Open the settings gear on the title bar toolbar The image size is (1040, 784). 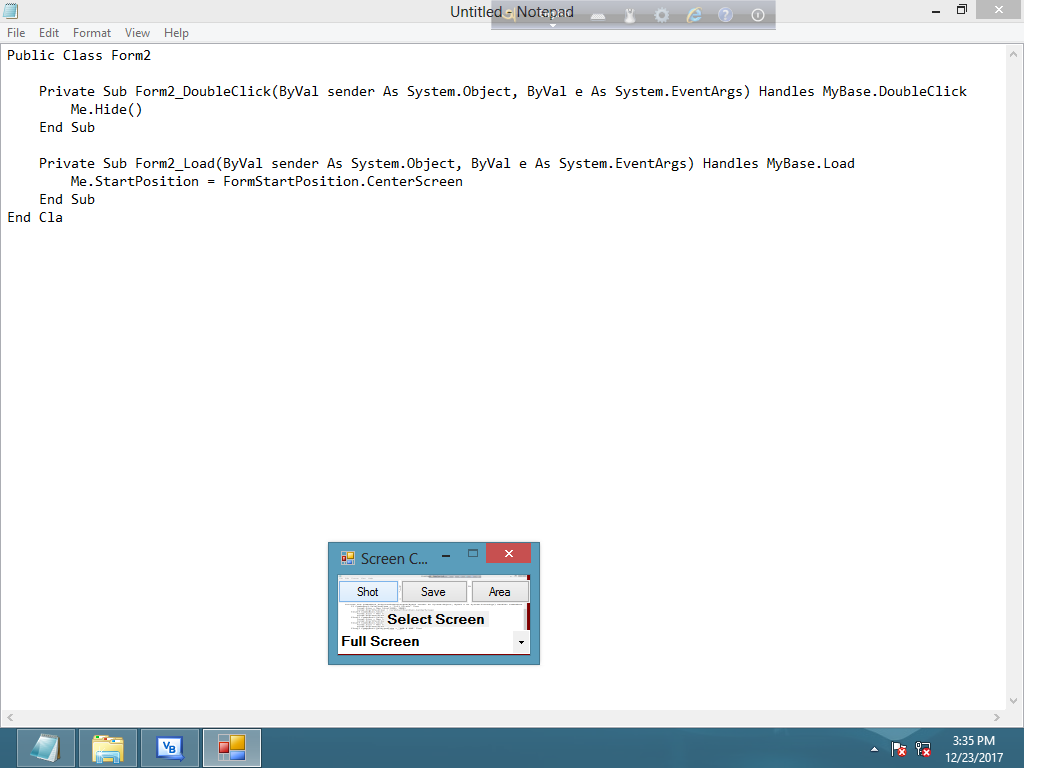(x=662, y=14)
